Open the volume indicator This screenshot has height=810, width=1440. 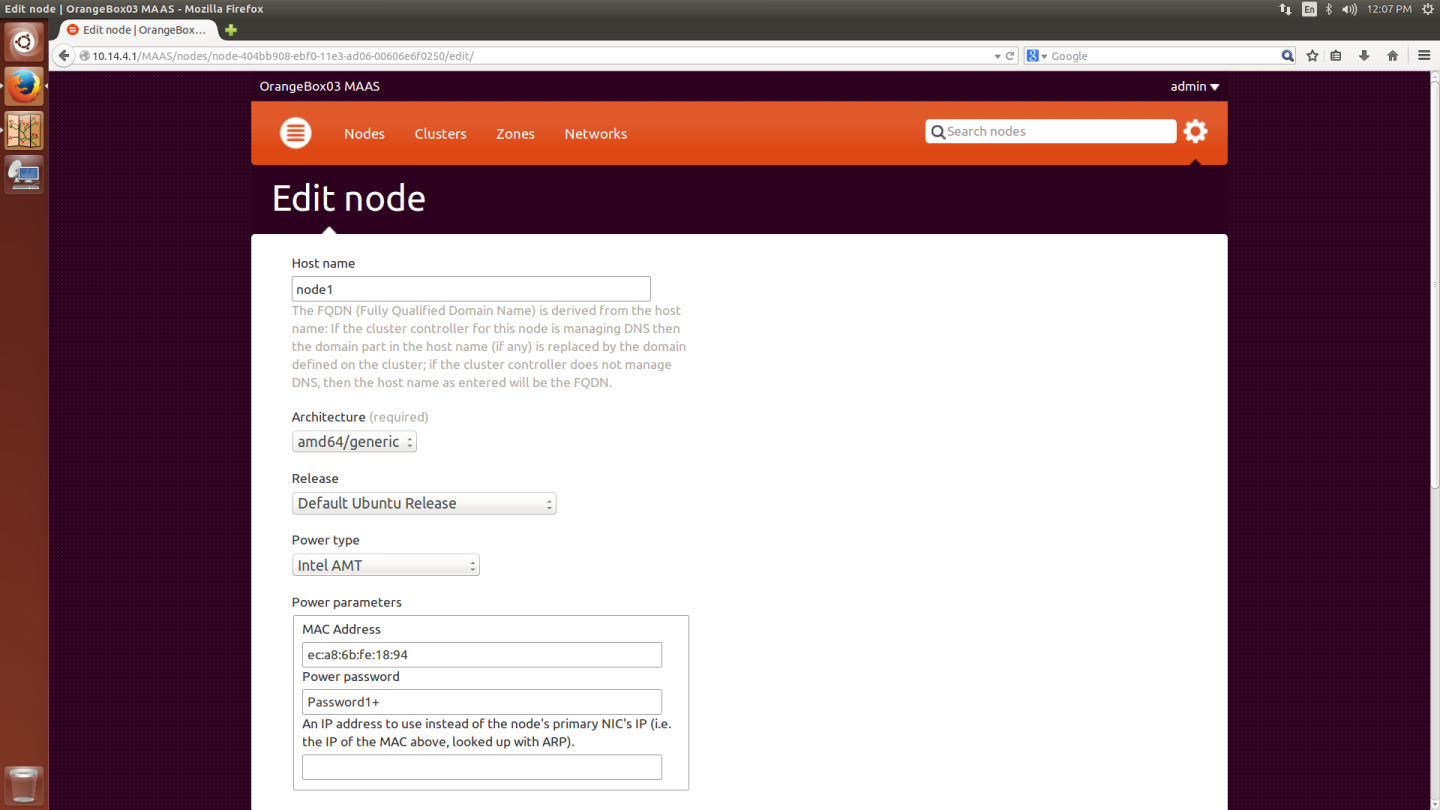click(x=1350, y=9)
